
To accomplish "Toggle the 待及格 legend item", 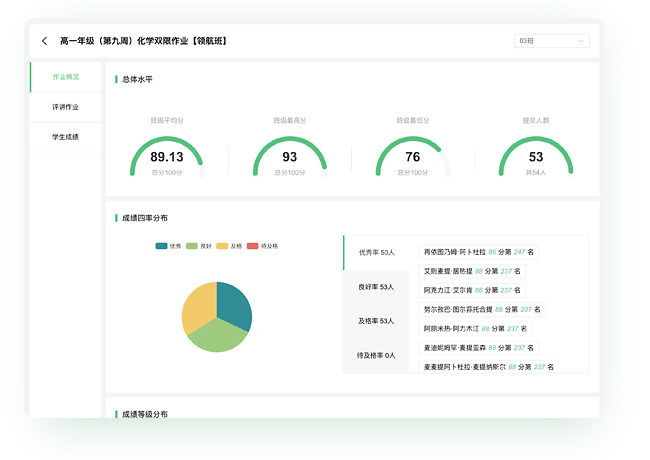I will coord(262,246).
